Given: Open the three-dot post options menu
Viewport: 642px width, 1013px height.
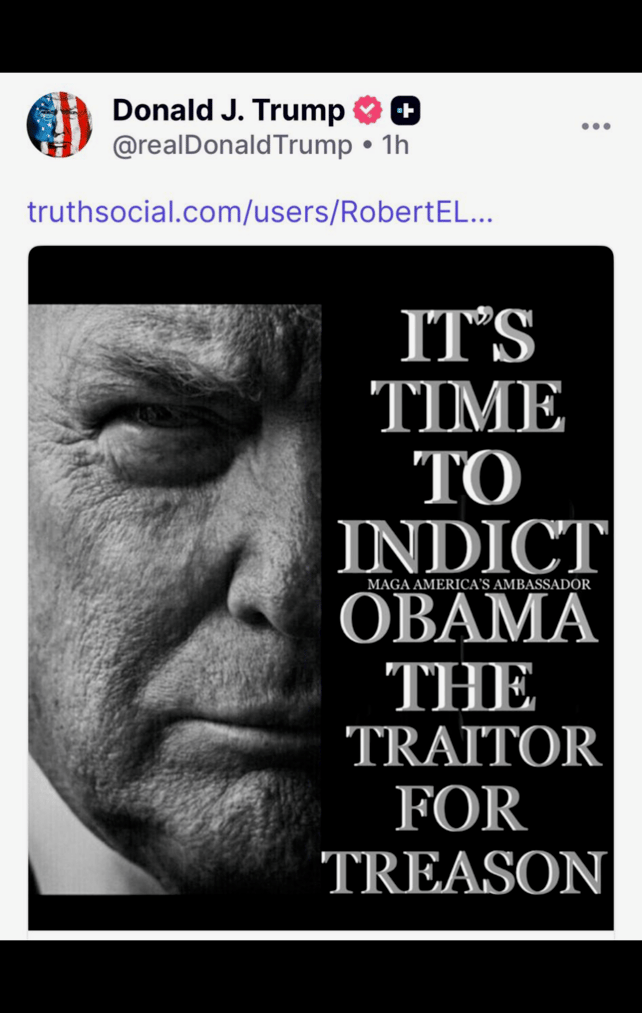Looking at the screenshot, I should click(595, 126).
